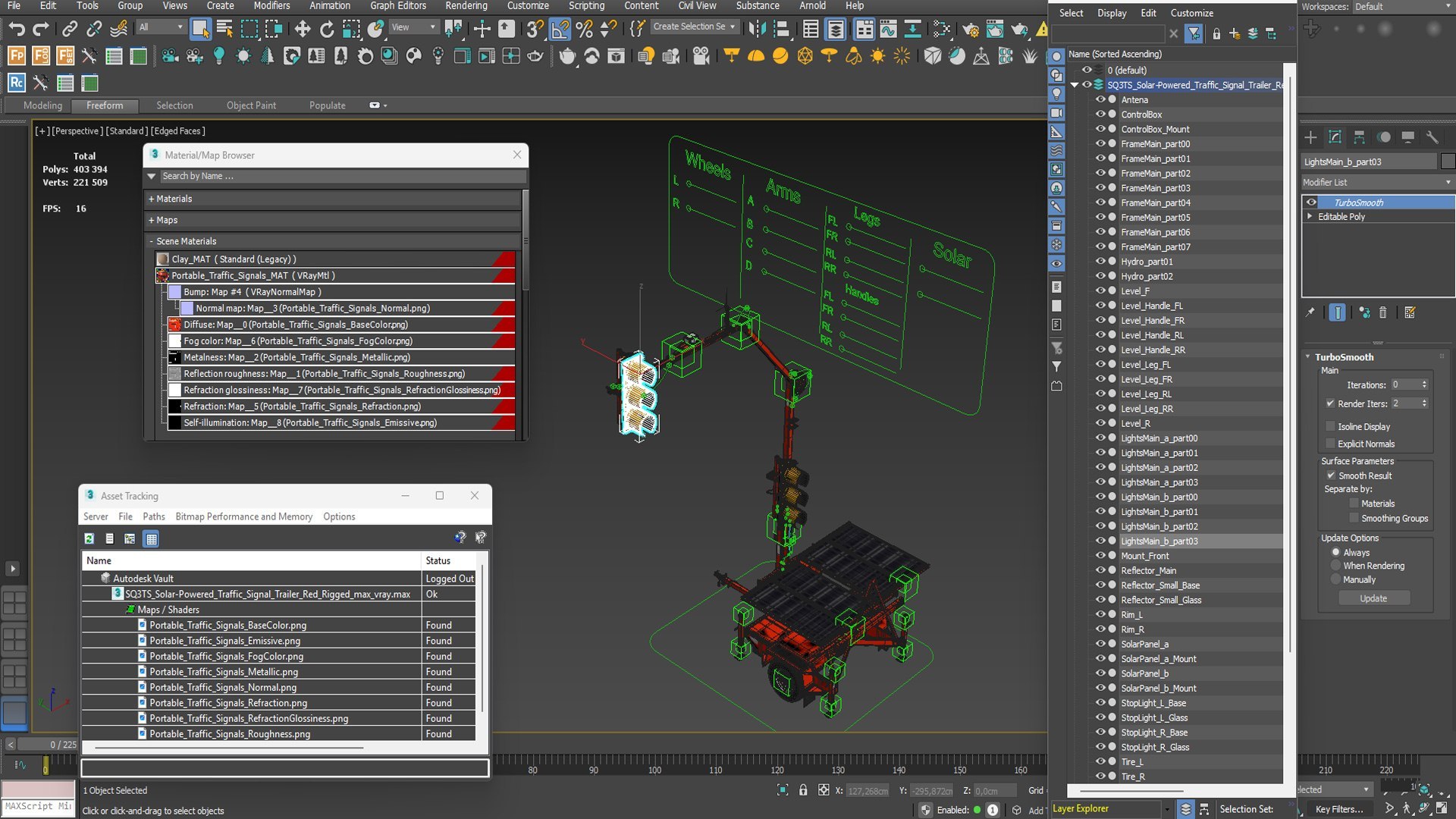Click the V-Ray sun light icon
The image size is (1456, 819).
tap(877, 56)
